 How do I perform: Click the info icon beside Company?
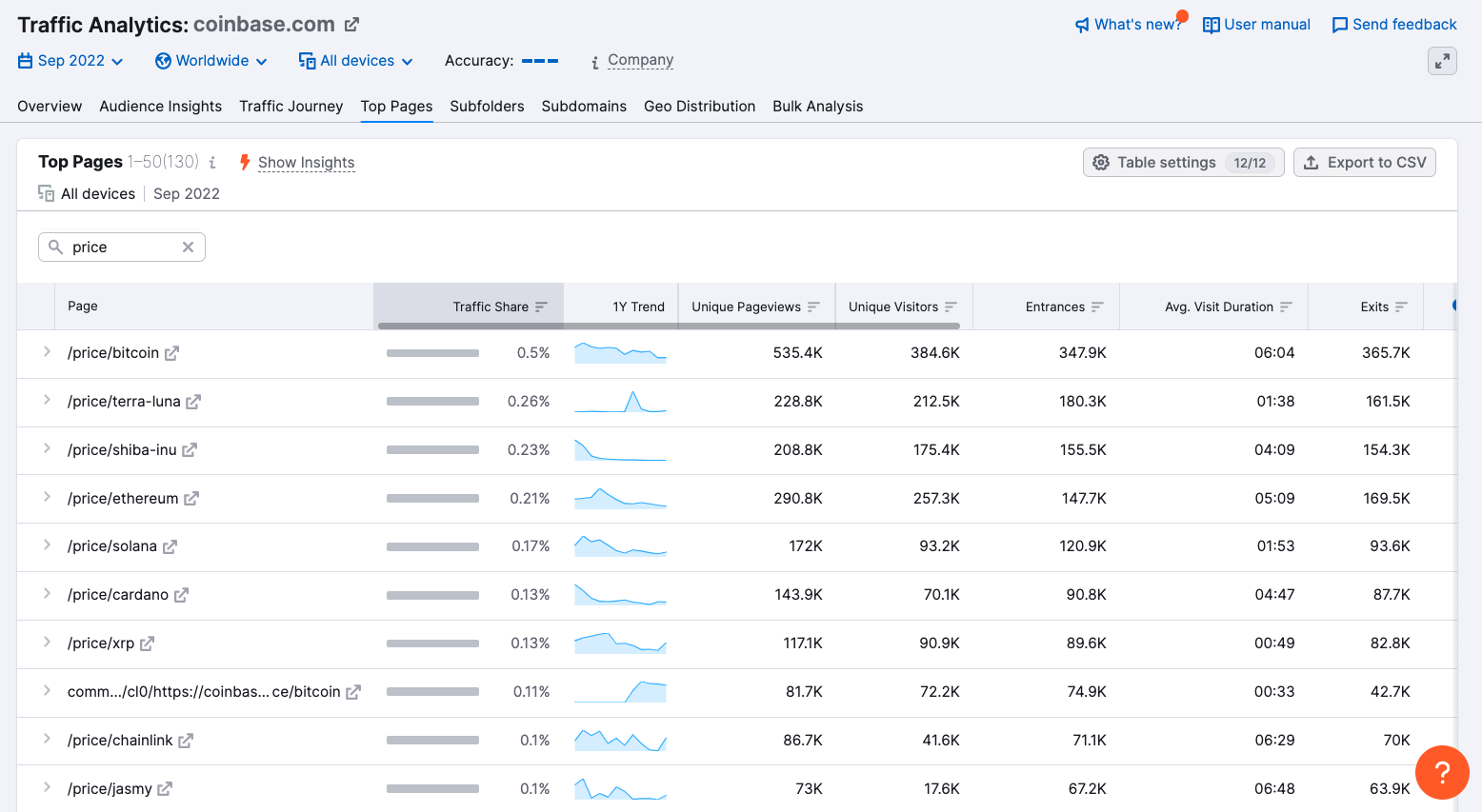(595, 62)
